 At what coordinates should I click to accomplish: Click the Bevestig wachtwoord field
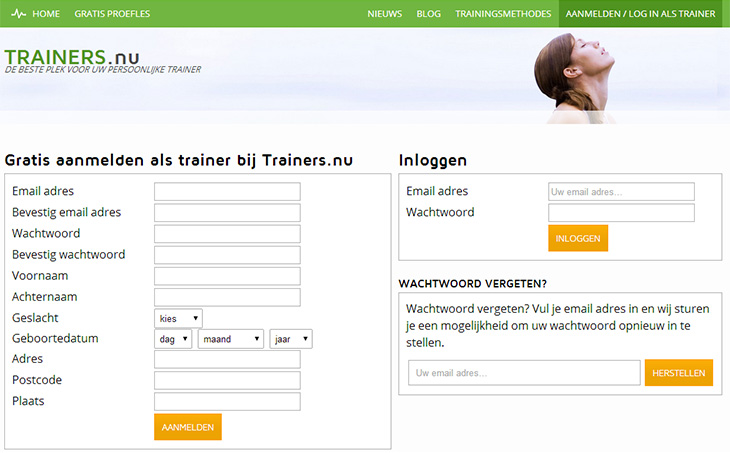click(x=227, y=255)
